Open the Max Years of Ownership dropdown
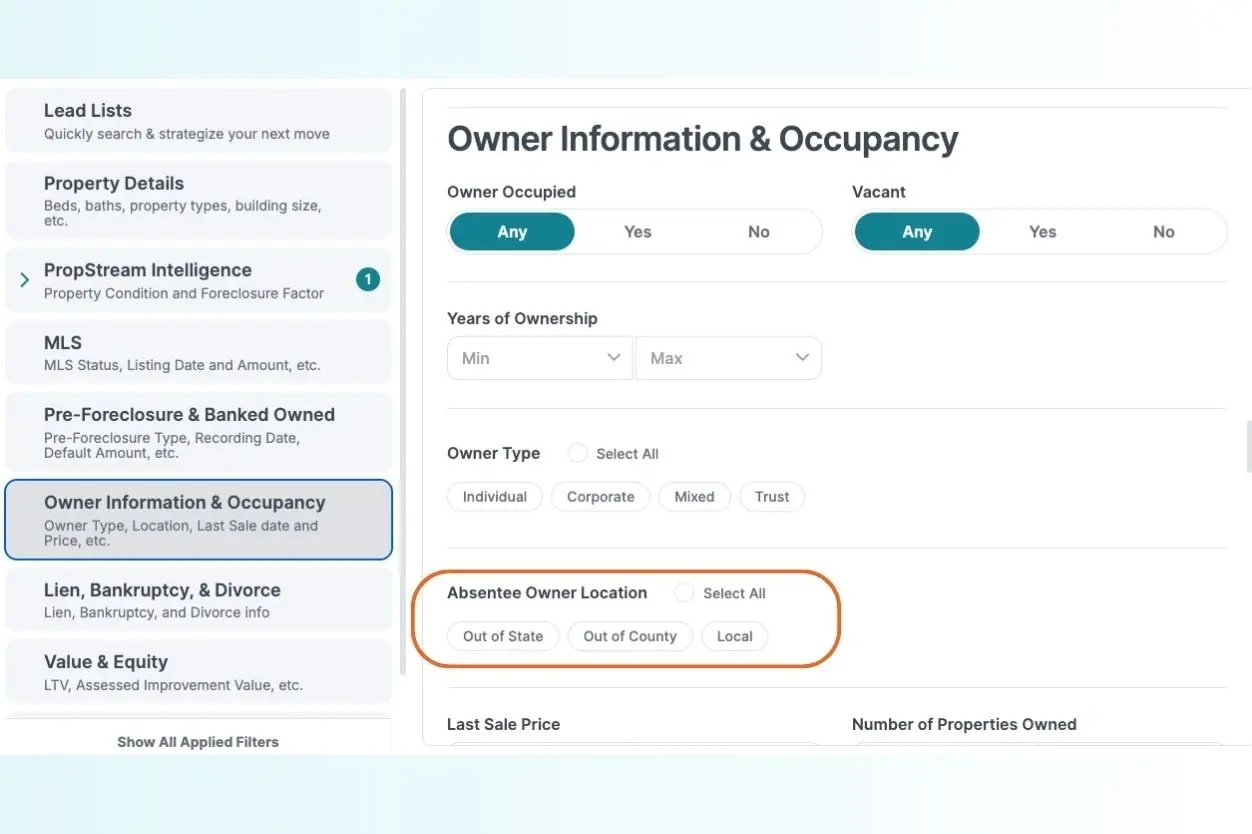This screenshot has height=834, width=1252. [728, 357]
